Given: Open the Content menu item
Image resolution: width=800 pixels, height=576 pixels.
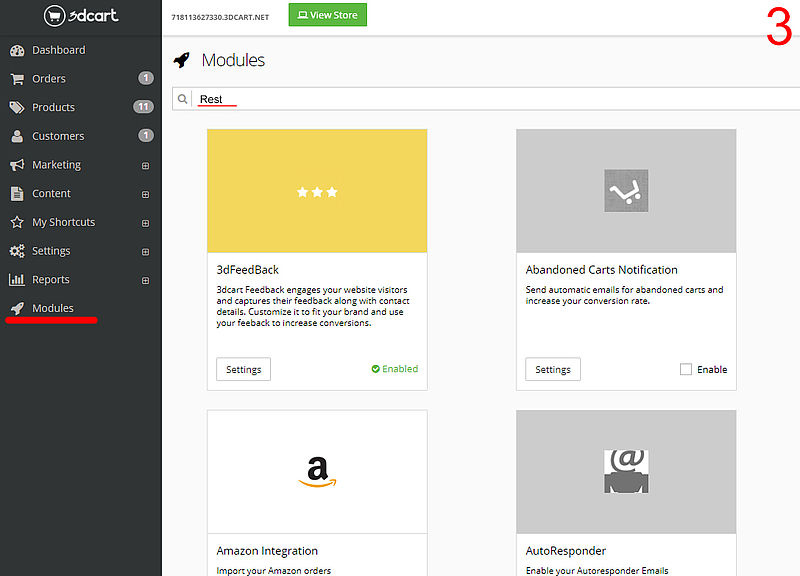Looking at the screenshot, I should tap(51, 194).
